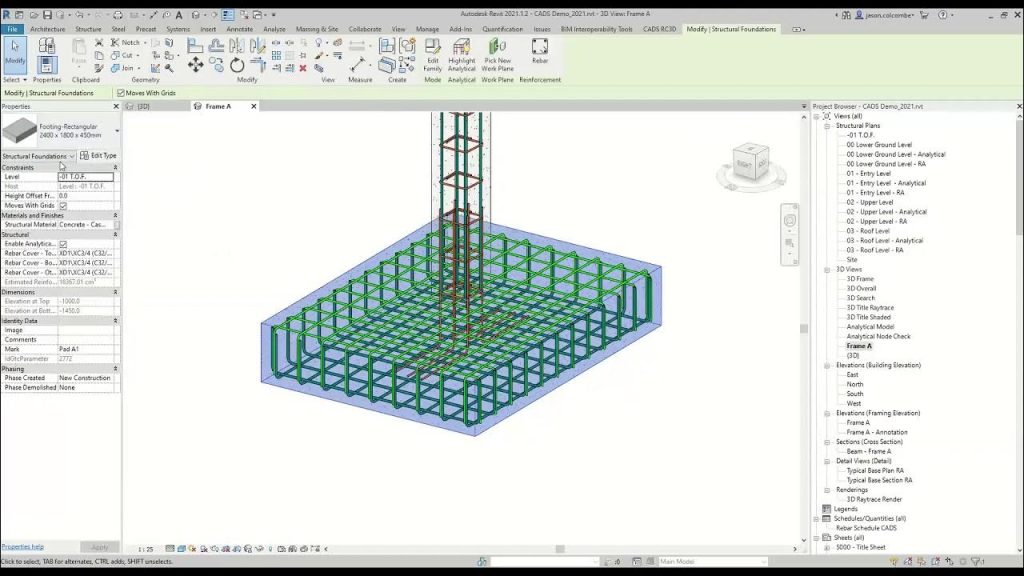Switch to the {3D} view tab
Screen dimensions: 1024x576
tap(143, 106)
